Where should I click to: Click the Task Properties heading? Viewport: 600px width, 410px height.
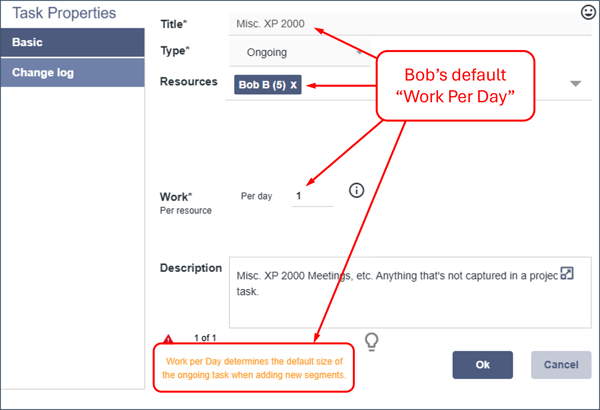pos(64,13)
